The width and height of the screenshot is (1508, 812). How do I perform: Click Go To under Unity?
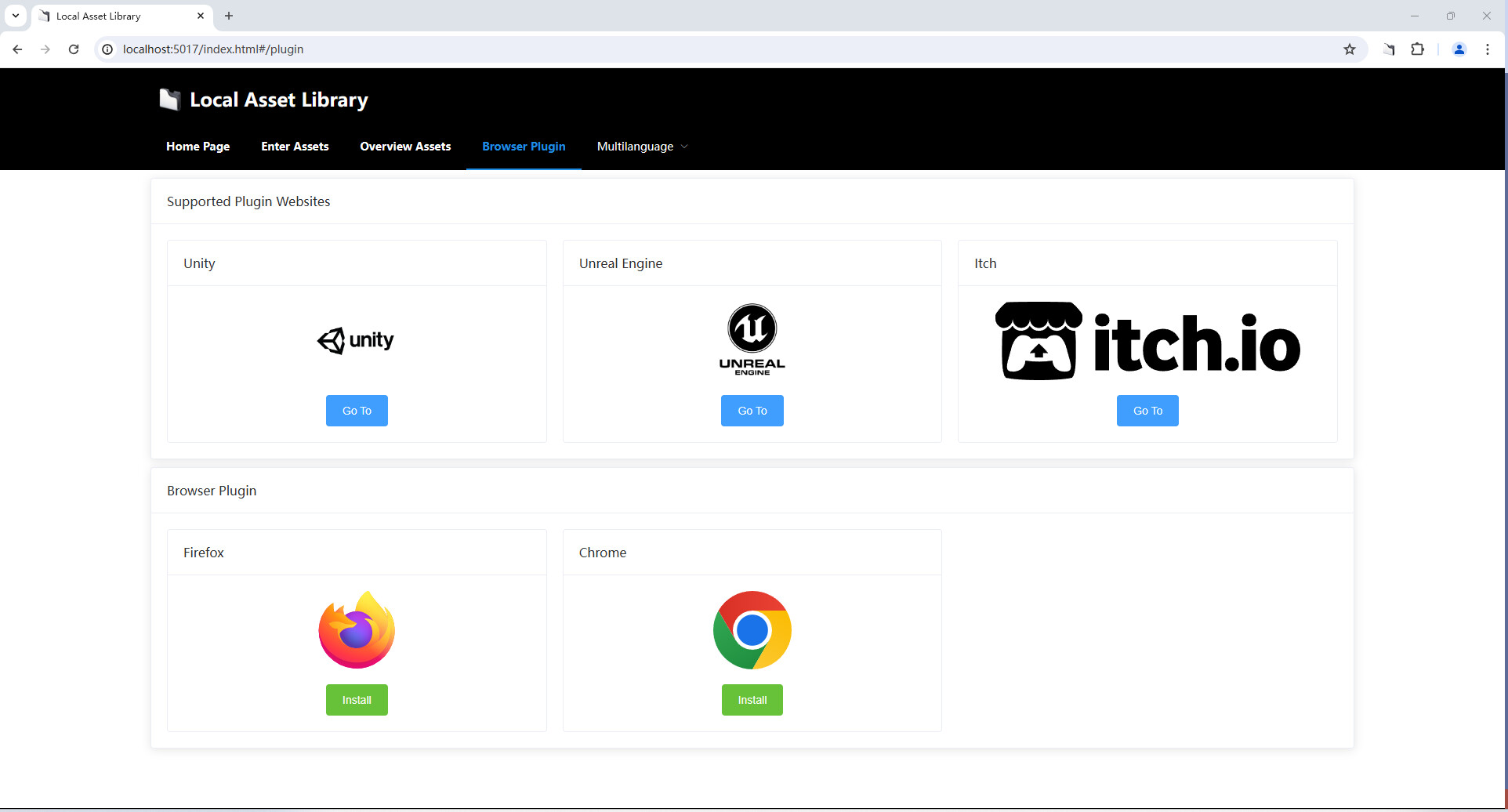pos(356,410)
